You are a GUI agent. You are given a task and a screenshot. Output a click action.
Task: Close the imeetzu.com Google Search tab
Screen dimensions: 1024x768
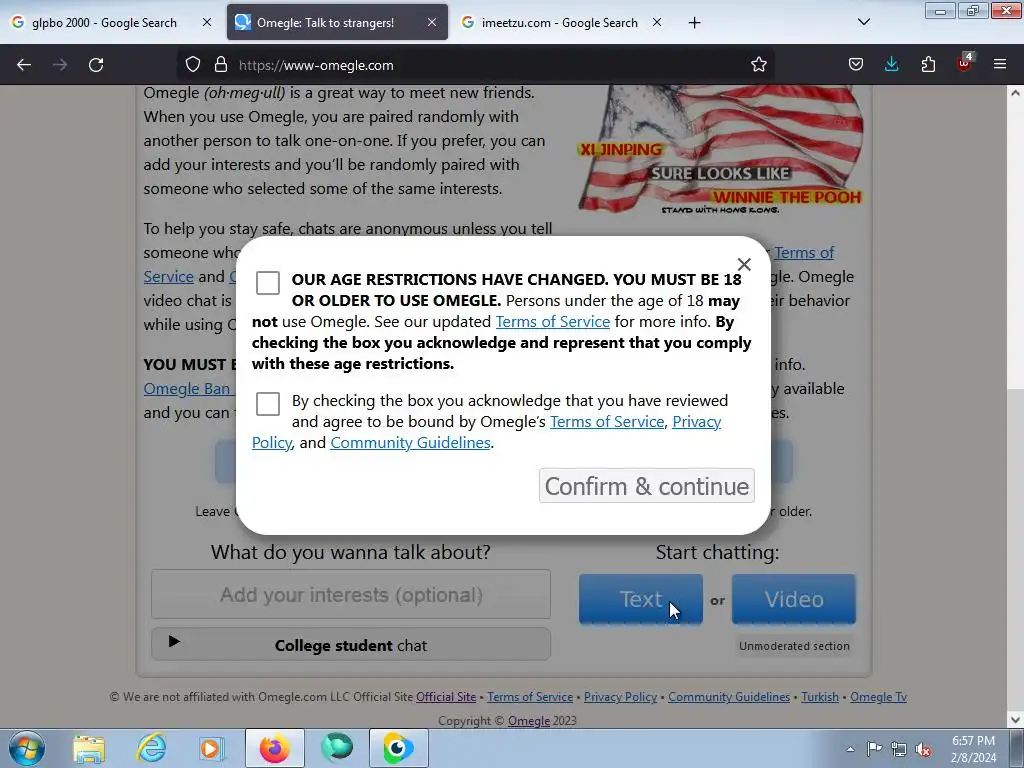657,22
